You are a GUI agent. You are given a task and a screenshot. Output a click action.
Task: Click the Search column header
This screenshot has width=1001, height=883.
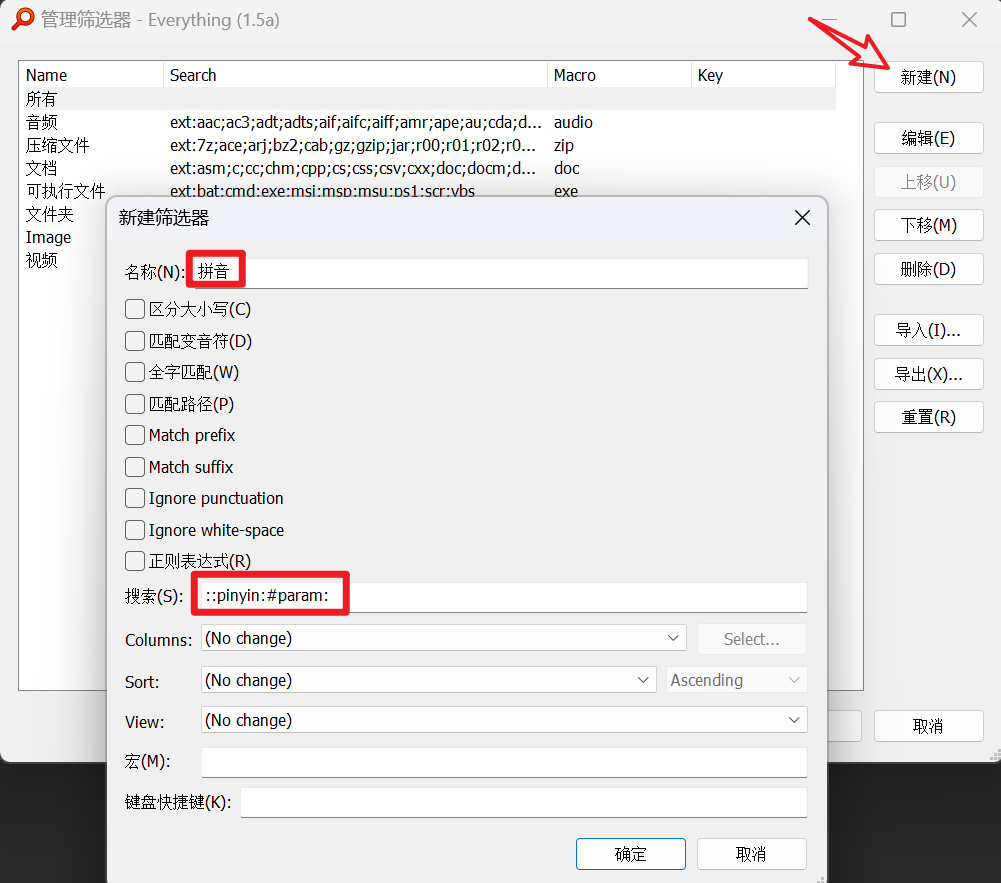tap(356, 75)
